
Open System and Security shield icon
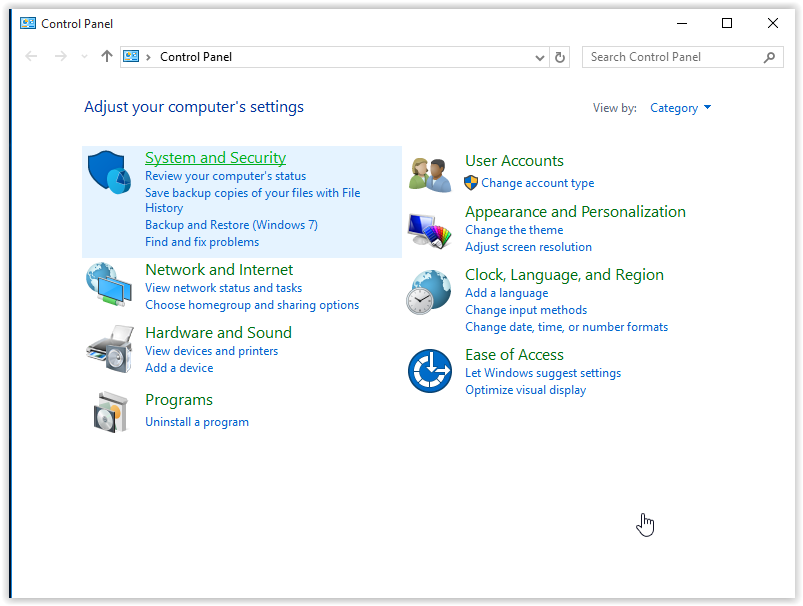pyautogui.click(x=109, y=172)
